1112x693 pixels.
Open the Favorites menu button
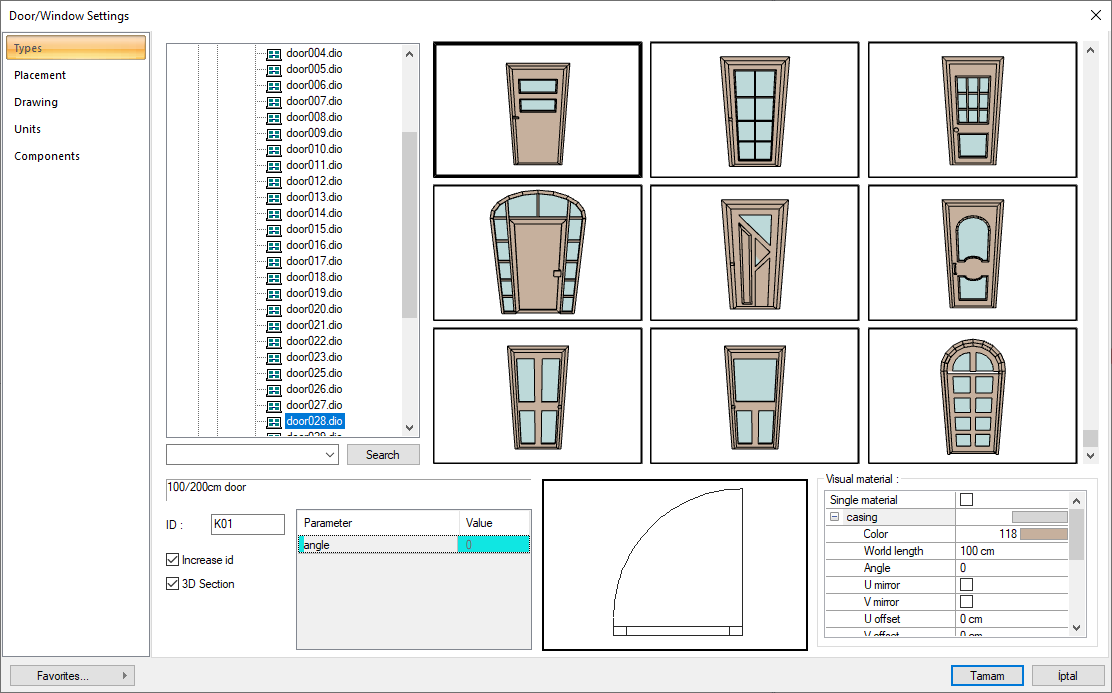[71, 676]
